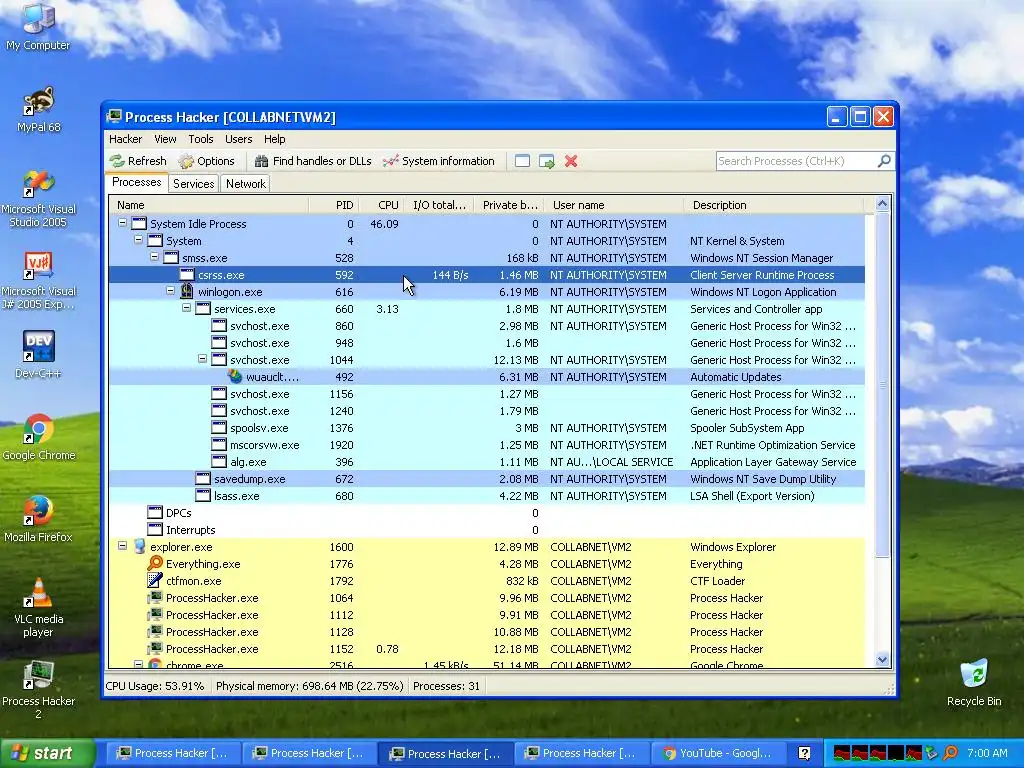
Task: Open the Hacker menu
Action: point(125,139)
